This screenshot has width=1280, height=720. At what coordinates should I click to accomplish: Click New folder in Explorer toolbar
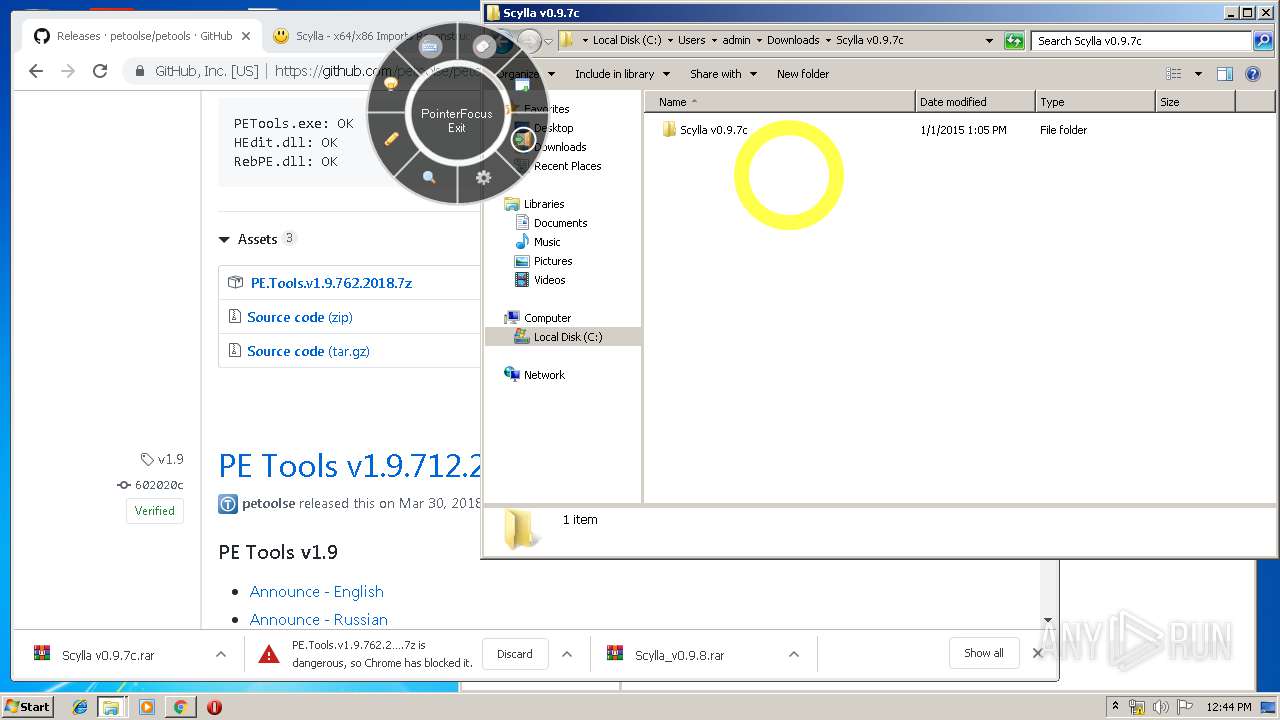pyautogui.click(x=803, y=74)
